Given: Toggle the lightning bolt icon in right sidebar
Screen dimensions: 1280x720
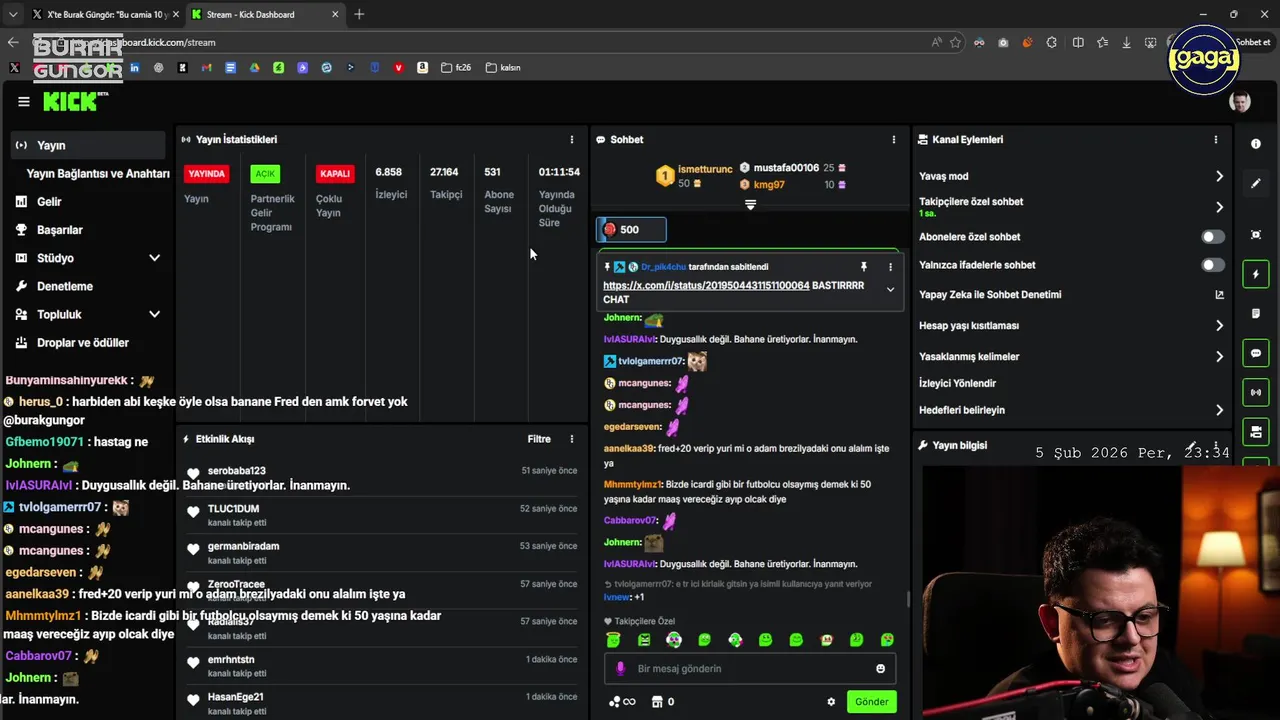Looking at the screenshot, I should click(x=1256, y=274).
